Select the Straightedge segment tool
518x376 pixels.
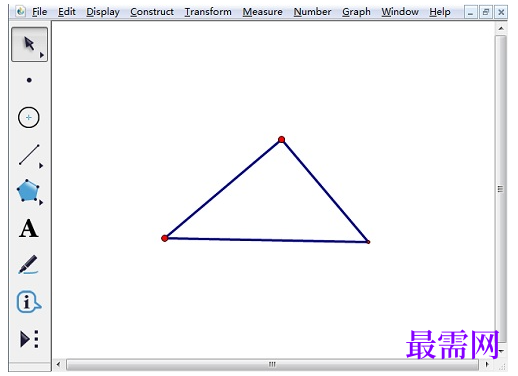(29, 155)
